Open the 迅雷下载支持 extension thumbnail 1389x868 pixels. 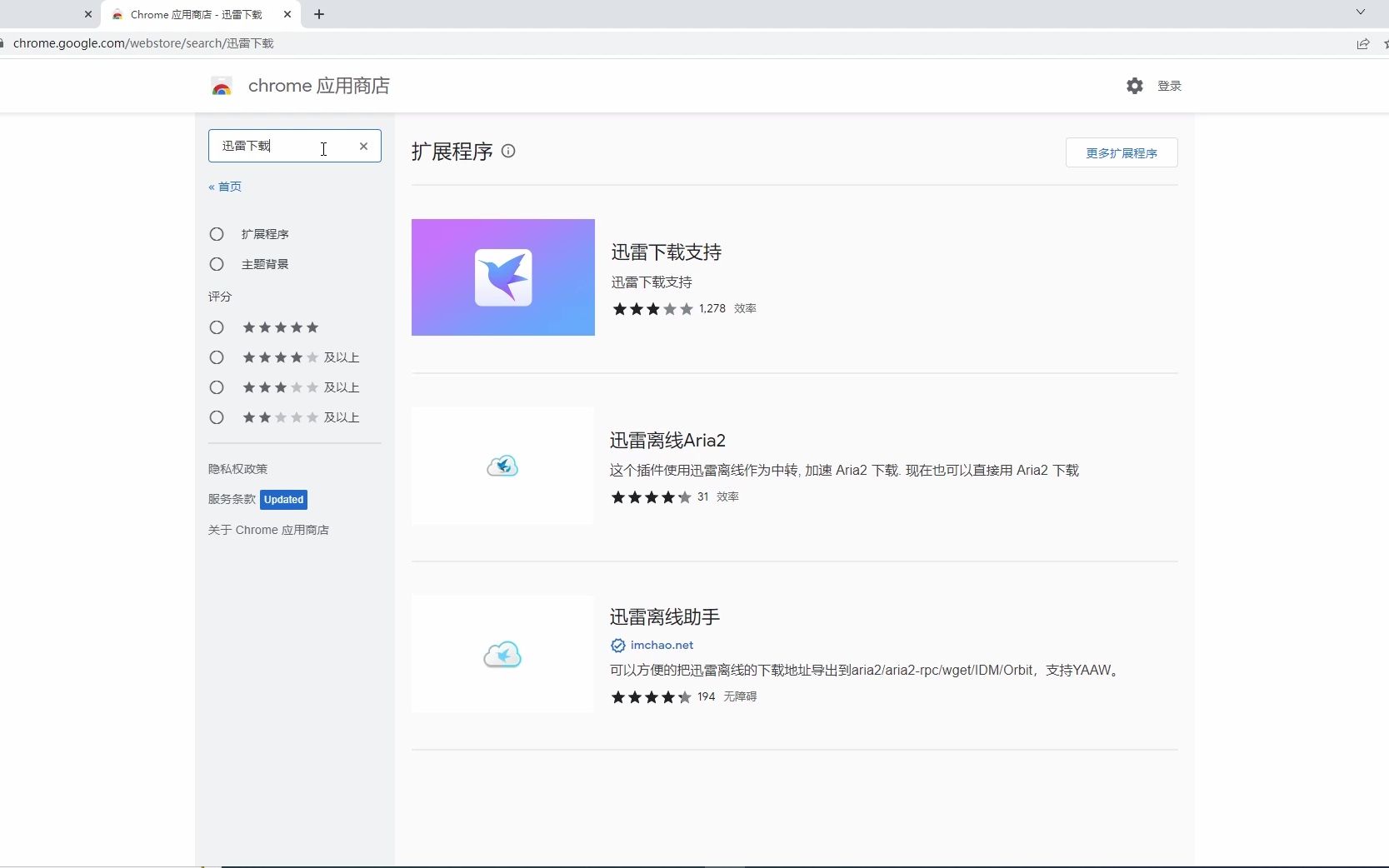pyautogui.click(x=503, y=277)
